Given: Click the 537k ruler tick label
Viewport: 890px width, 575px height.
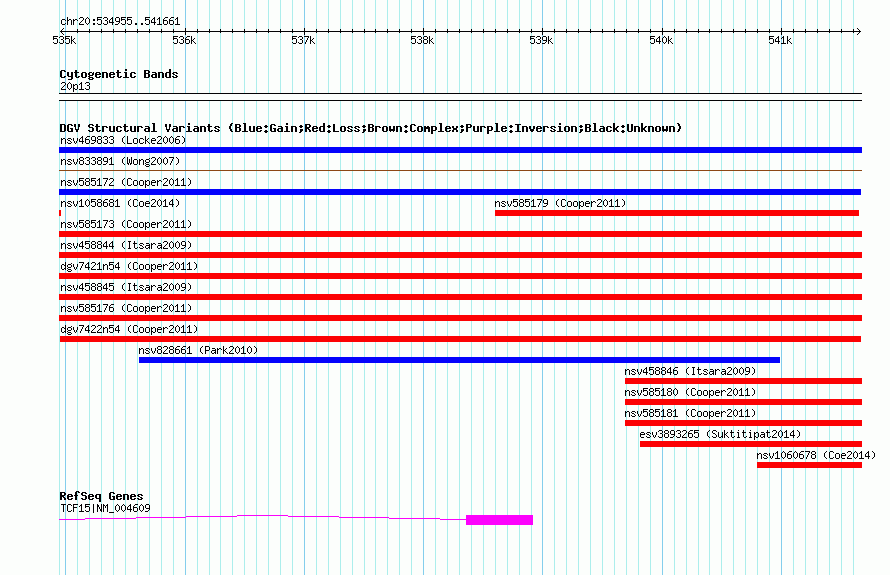Looking at the screenshot, I should 303,40.
